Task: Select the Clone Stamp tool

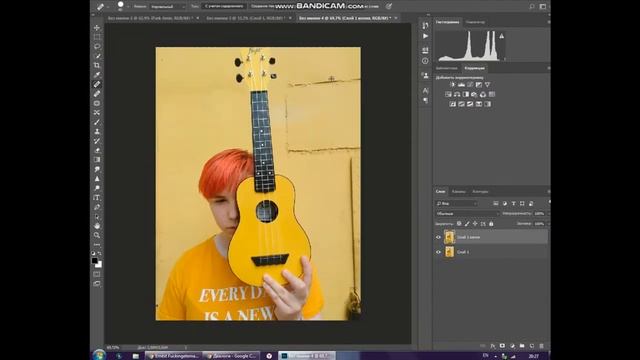Action: tap(97, 131)
